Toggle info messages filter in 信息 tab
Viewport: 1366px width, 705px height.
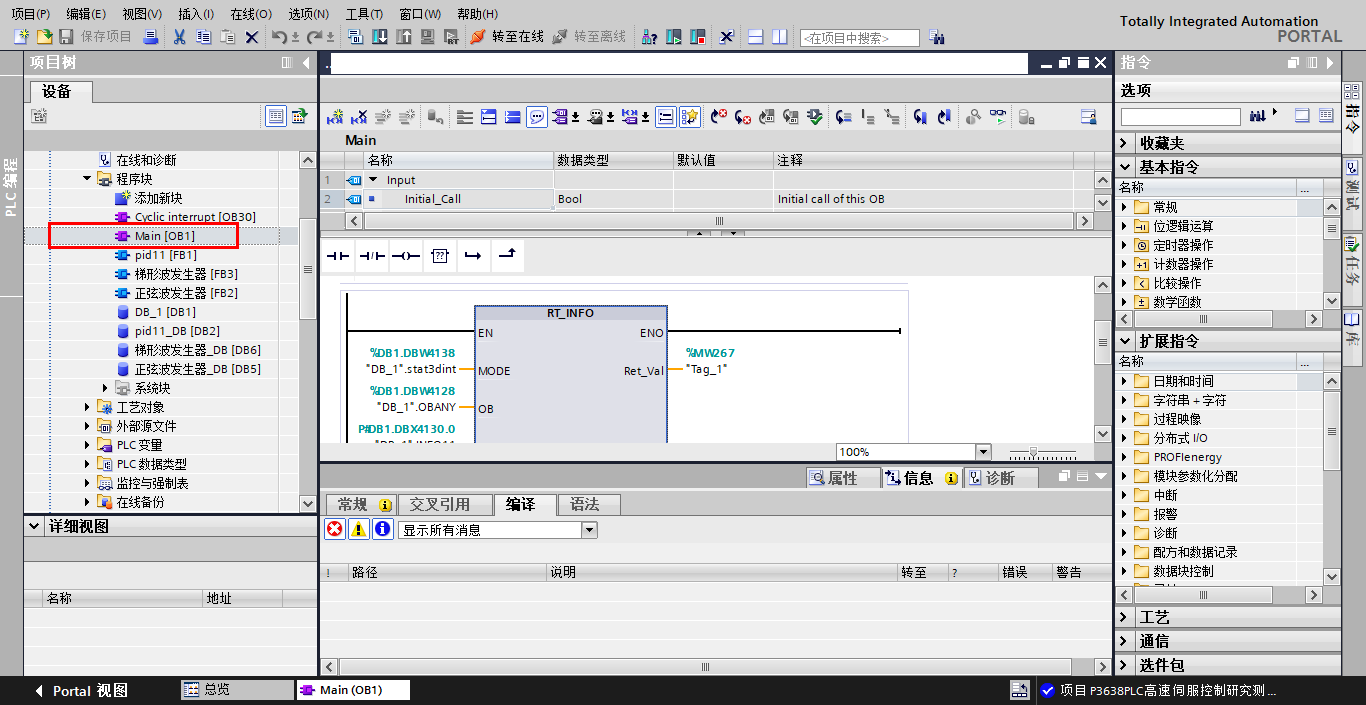pyautogui.click(x=383, y=530)
